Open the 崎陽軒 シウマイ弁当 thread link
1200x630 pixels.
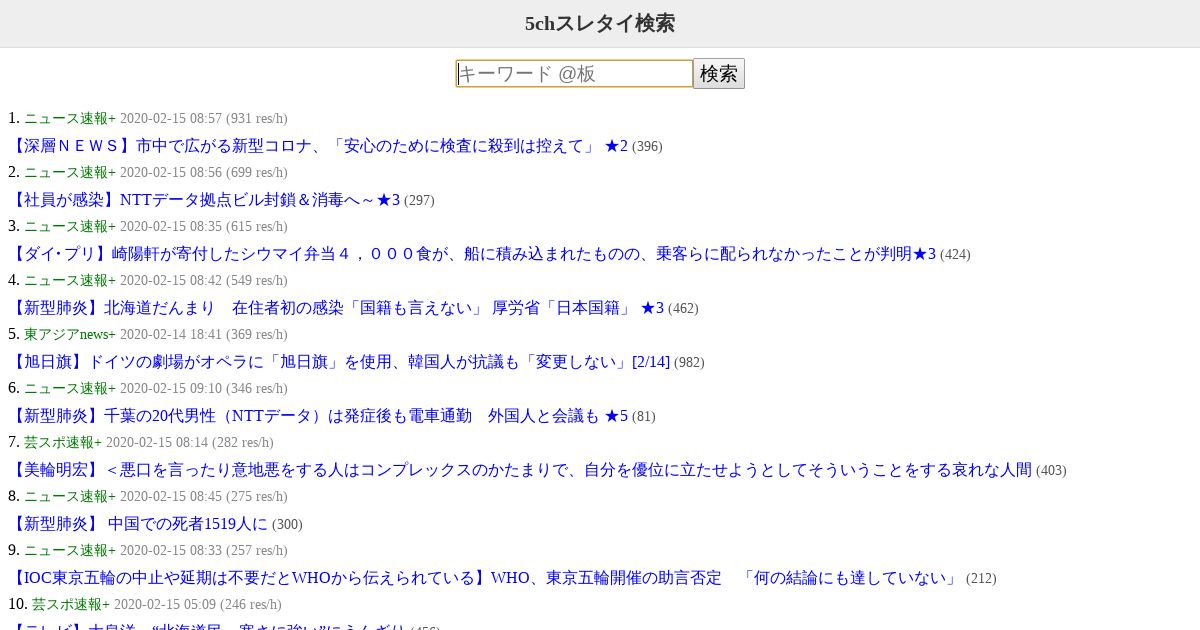tap(472, 254)
